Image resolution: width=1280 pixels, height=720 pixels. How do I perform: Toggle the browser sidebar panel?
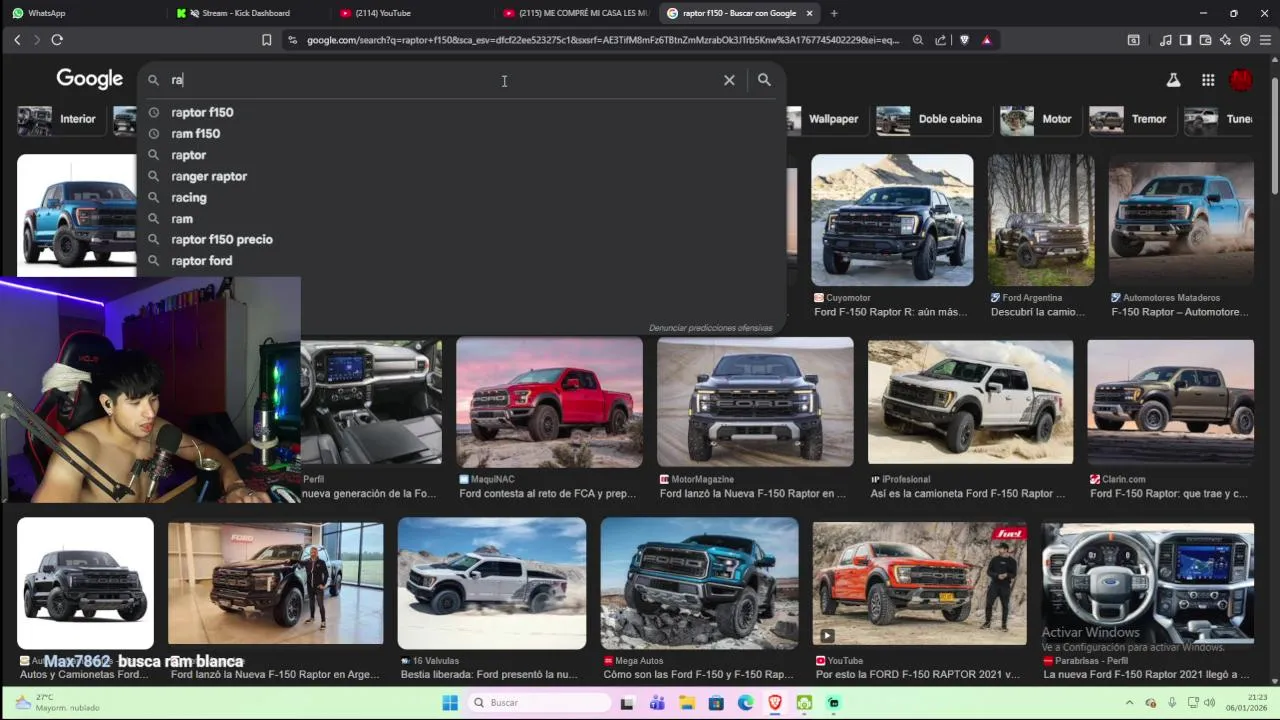click(x=1185, y=40)
